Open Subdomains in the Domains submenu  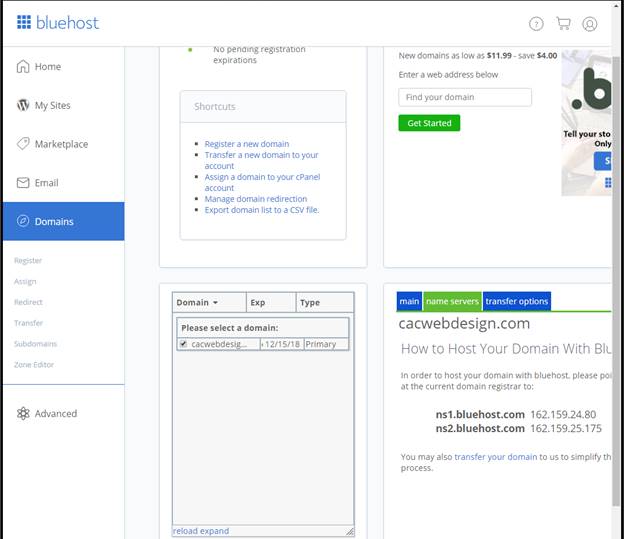(35, 344)
